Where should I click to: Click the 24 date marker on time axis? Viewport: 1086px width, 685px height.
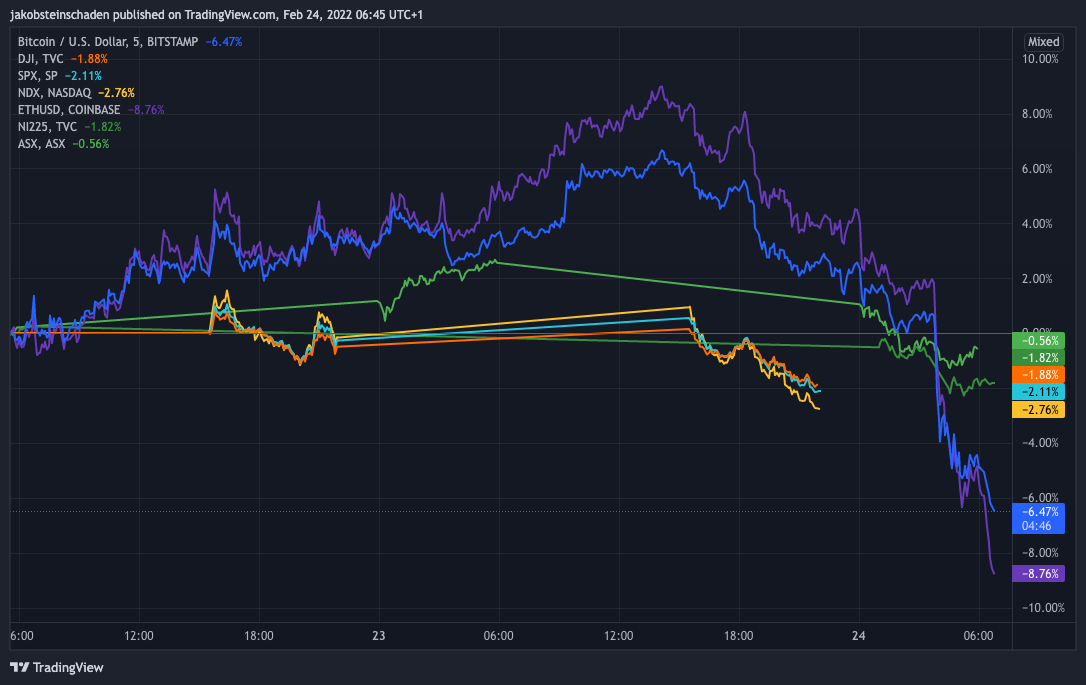[858, 635]
